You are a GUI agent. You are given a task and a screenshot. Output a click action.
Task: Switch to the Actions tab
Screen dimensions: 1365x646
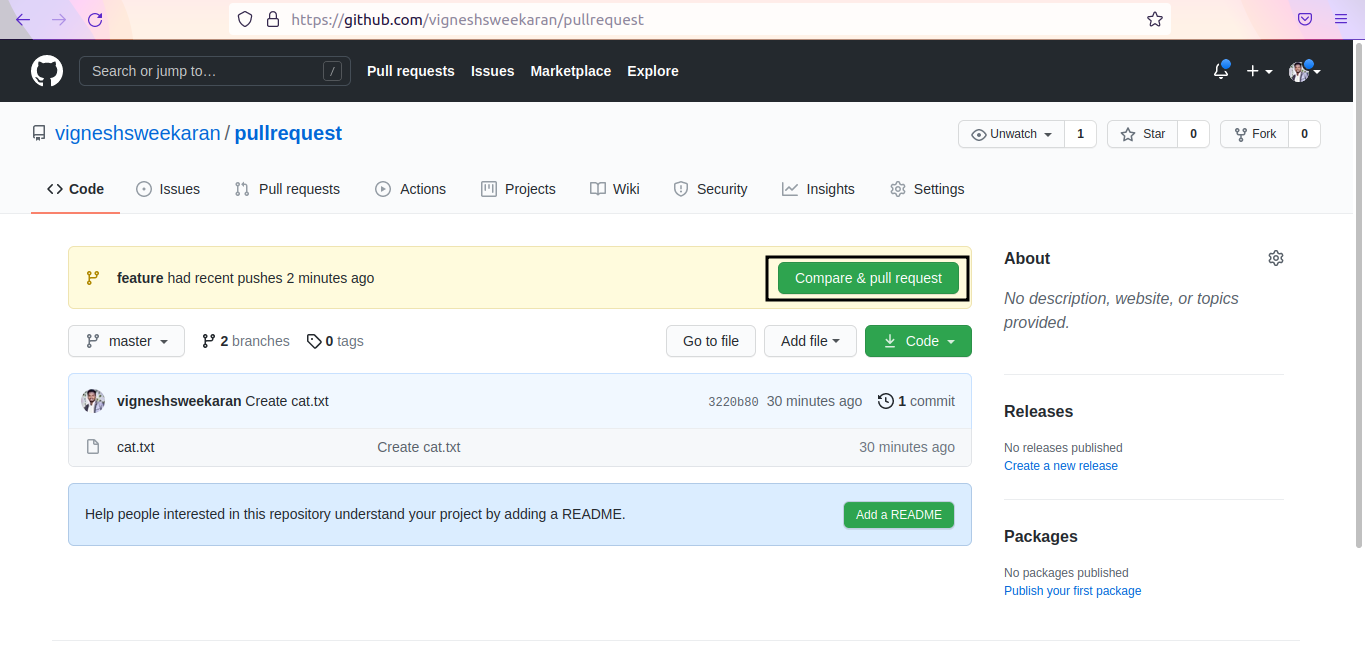tap(411, 189)
